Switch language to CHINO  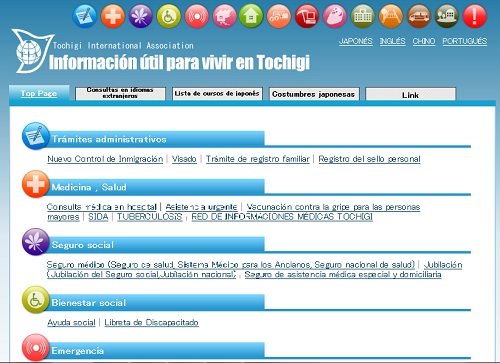[x=424, y=41]
